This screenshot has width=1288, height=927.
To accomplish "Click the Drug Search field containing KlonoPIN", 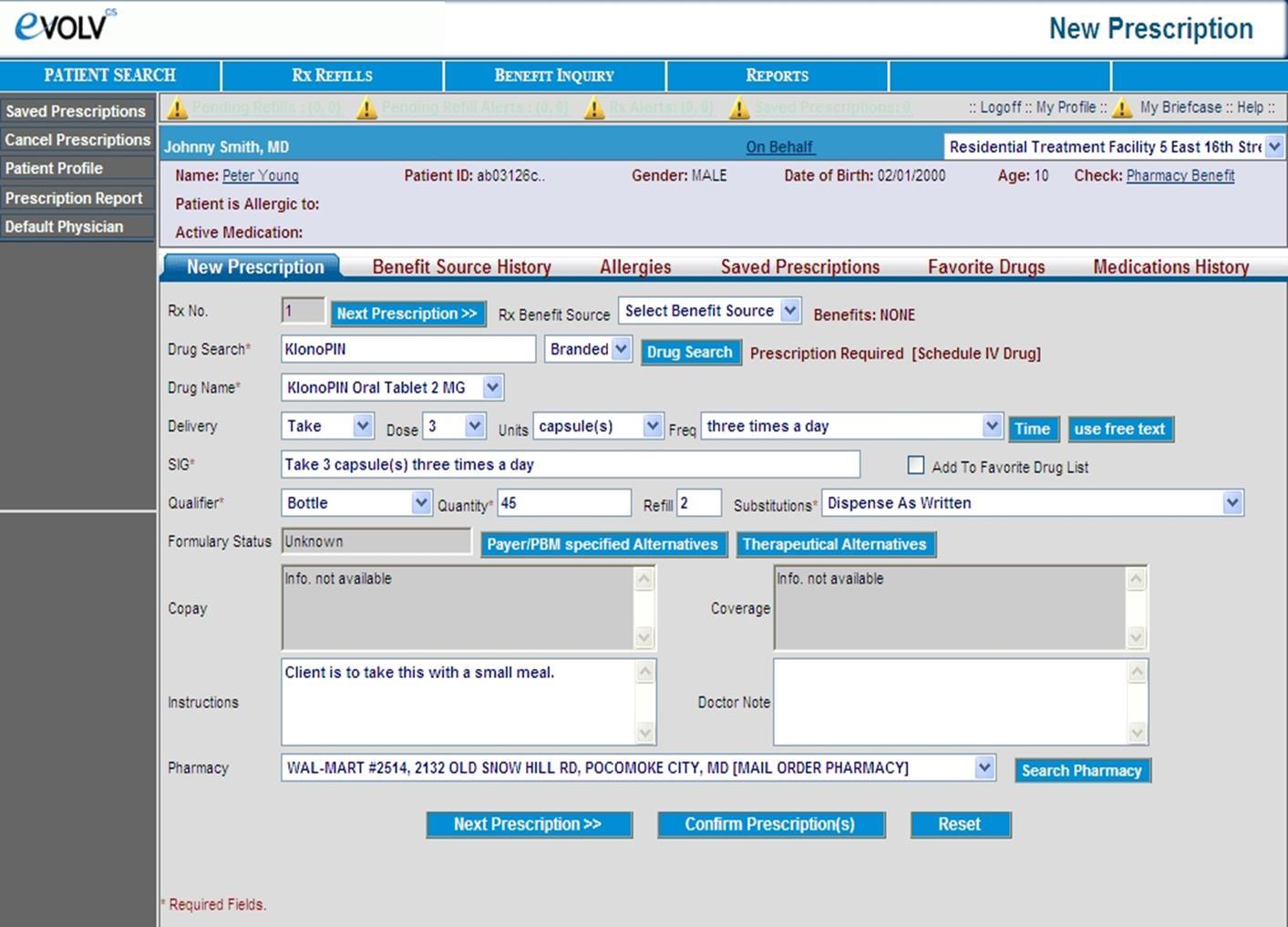I will pos(407,349).
